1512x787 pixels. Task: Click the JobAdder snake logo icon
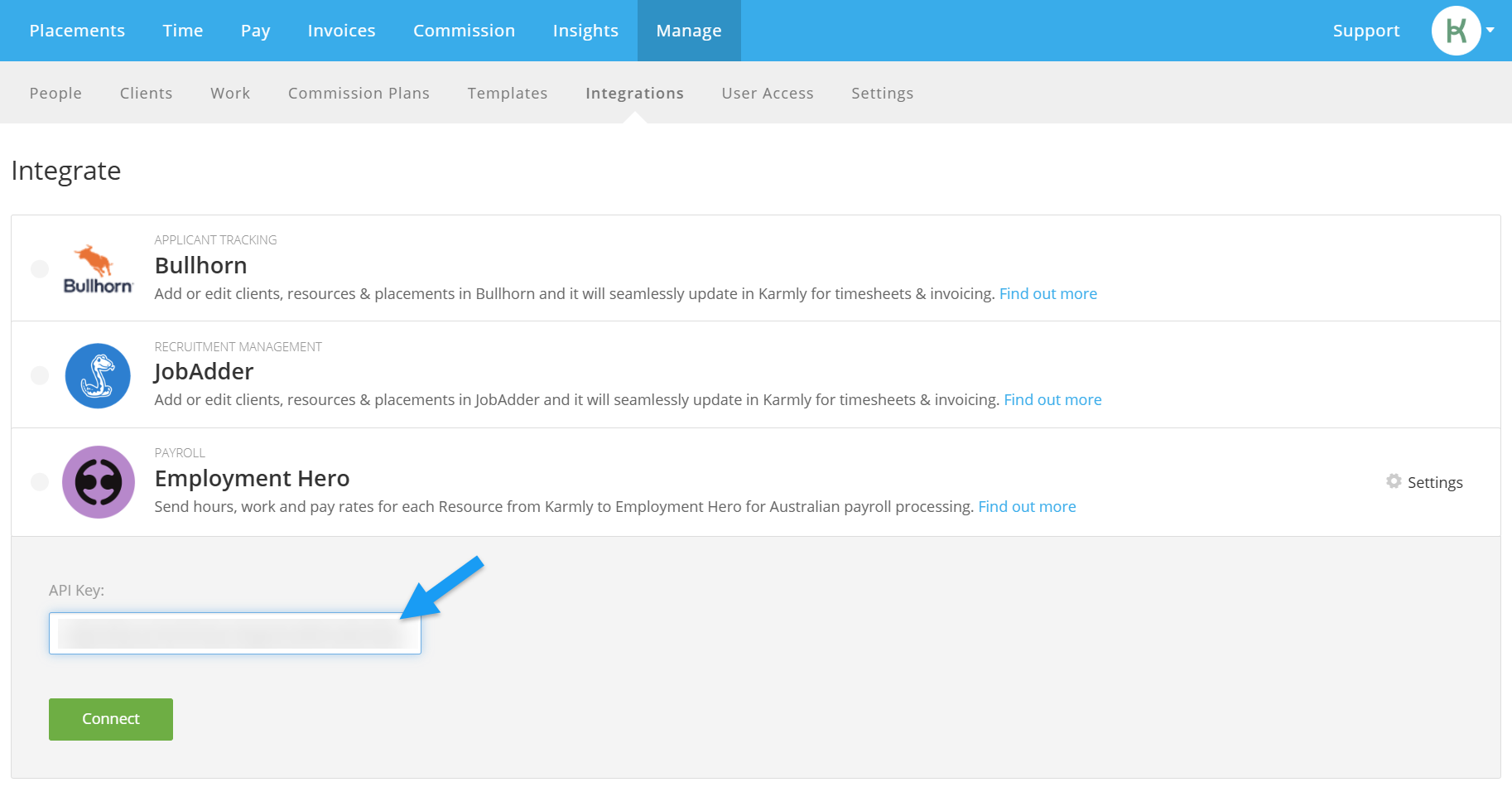(x=98, y=375)
